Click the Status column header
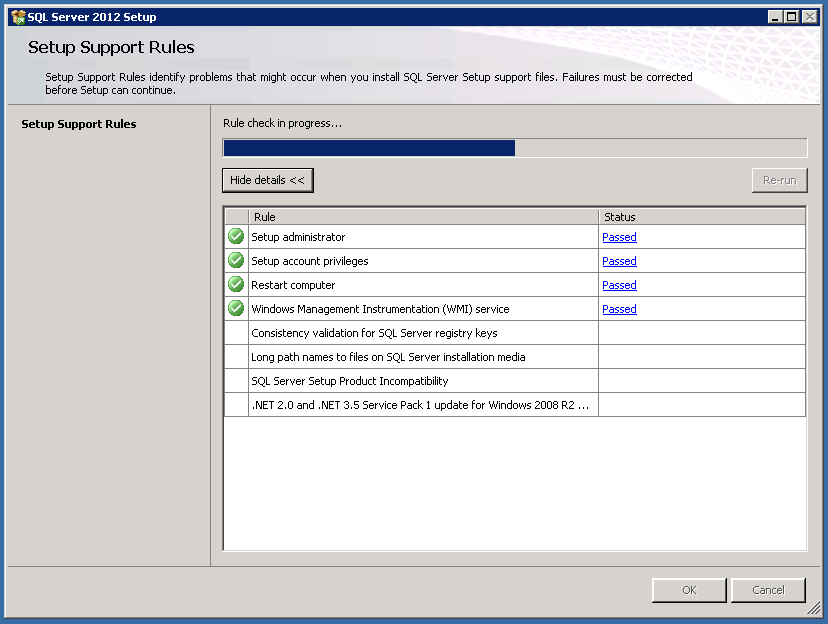This screenshot has width=828, height=624. 702,217
